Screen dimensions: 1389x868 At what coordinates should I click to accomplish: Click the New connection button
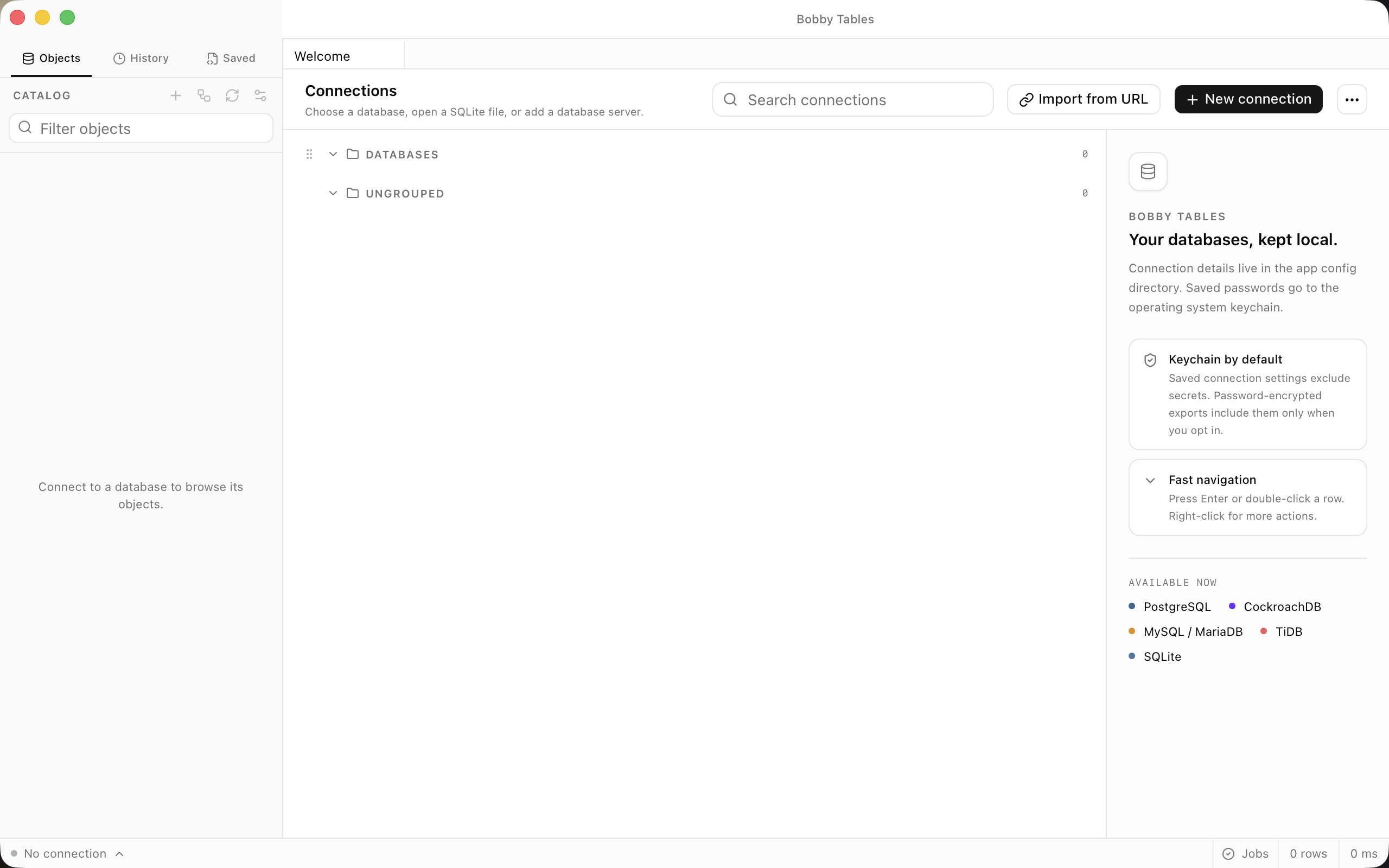point(1248,99)
